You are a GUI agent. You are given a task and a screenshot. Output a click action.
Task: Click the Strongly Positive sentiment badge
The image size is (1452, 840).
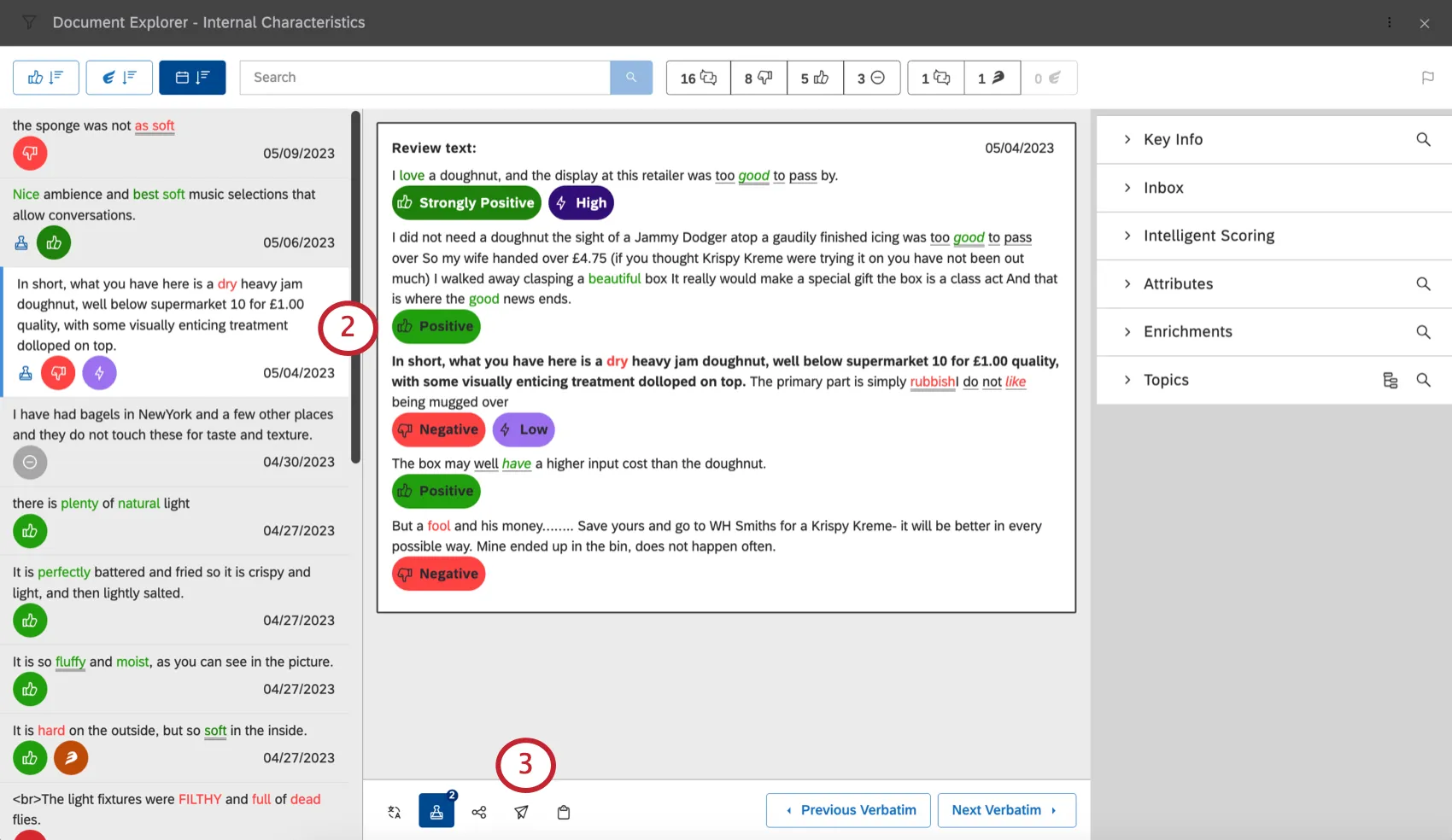tap(466, 203)
